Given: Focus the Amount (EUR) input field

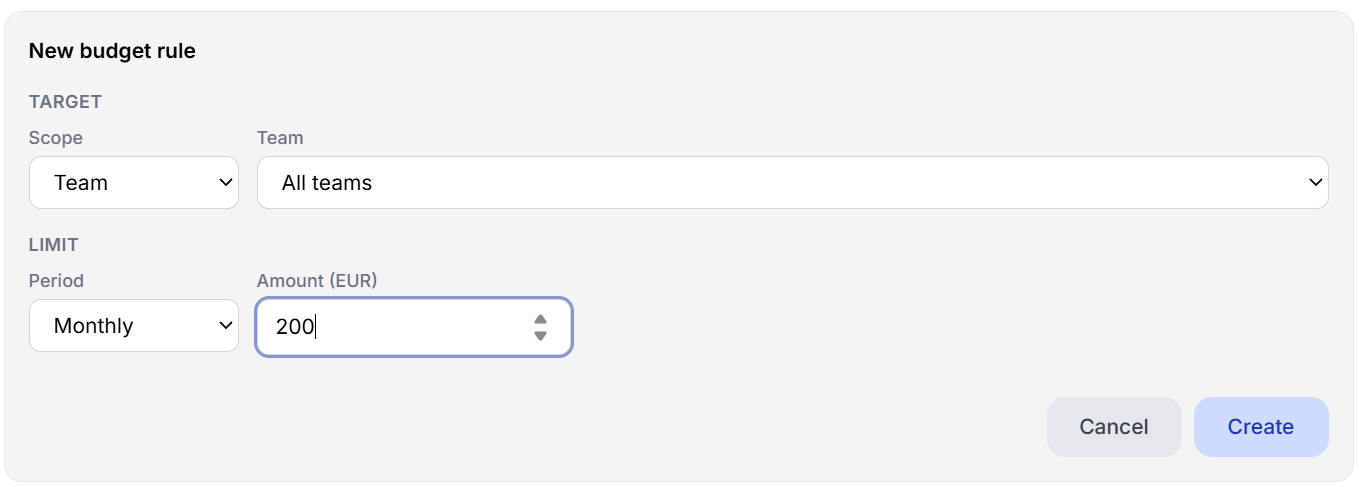Looking at the screenshot, I should (414, 327).
